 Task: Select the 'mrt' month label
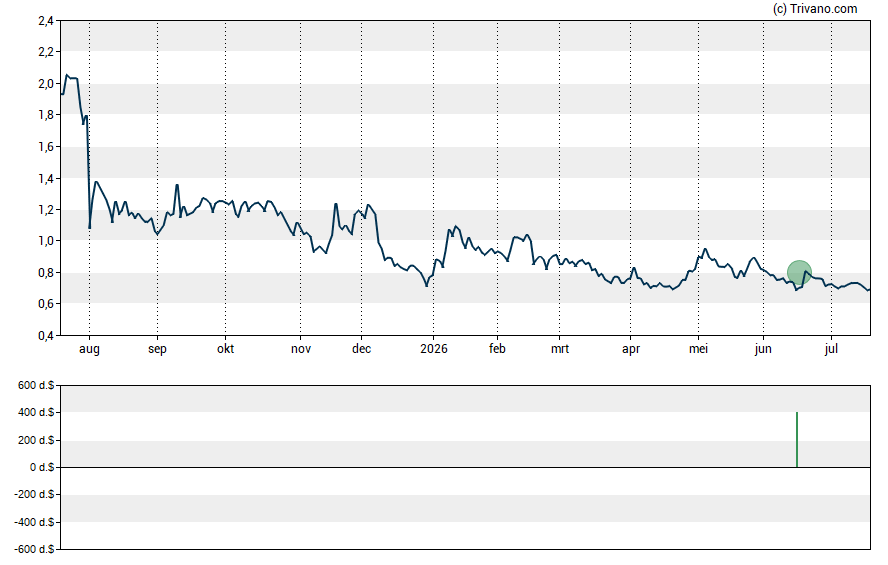click(560, 348)
